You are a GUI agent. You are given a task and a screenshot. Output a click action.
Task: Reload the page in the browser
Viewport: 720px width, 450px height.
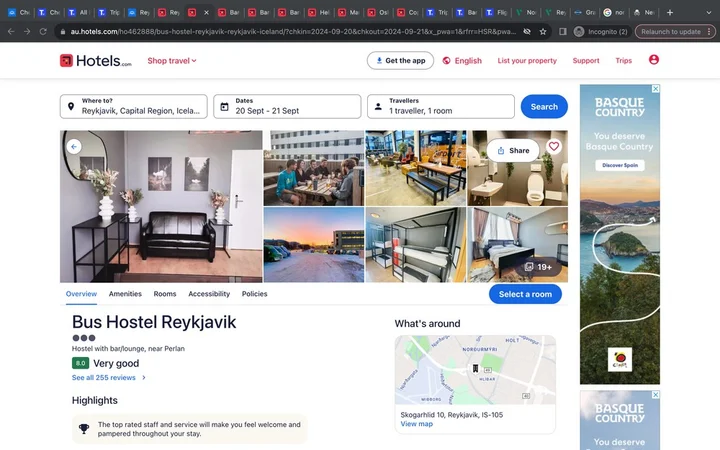[x=44, y=31]
